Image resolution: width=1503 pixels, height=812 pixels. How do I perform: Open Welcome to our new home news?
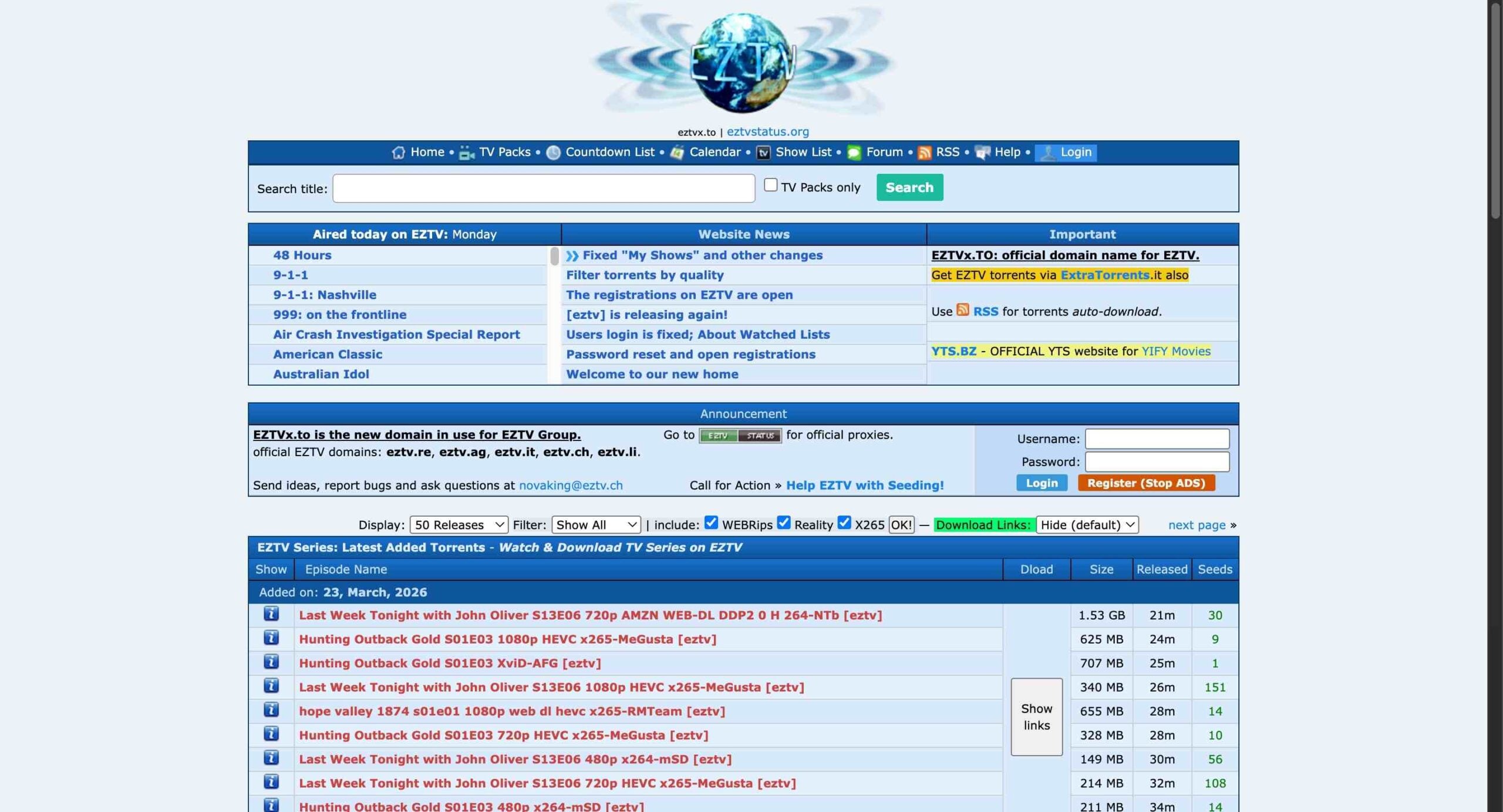click(x=652, y=374)
